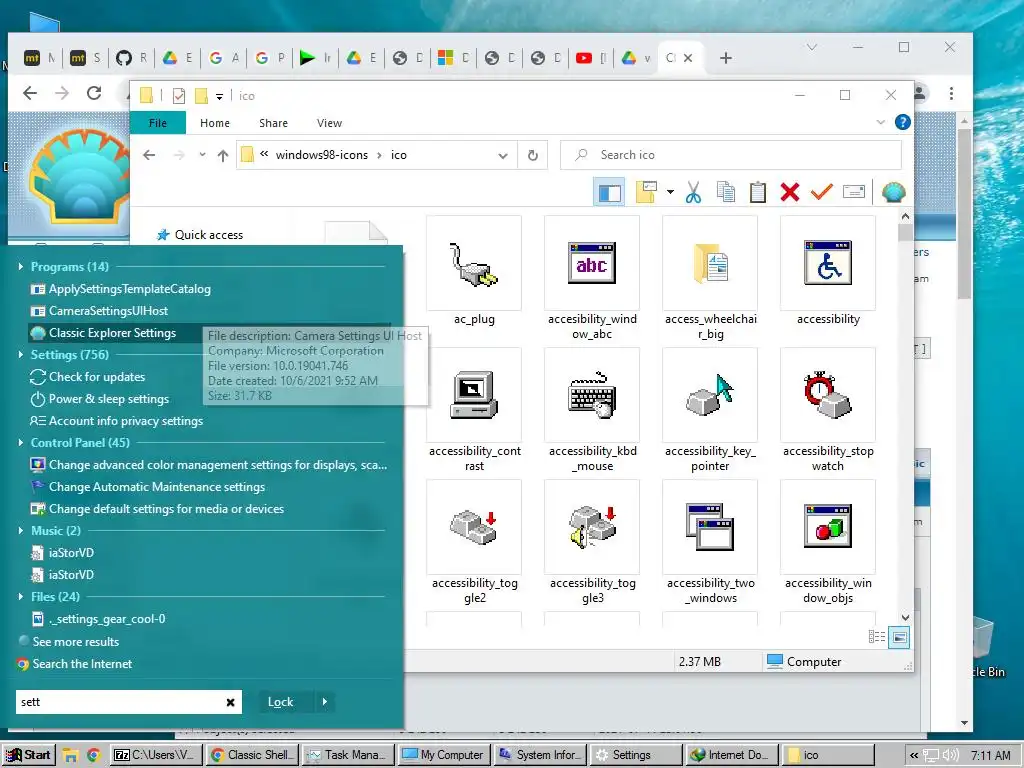Click the Start button on taskbar
The width and height of the screenshot is (1024, 768).
tap(29, 755)
